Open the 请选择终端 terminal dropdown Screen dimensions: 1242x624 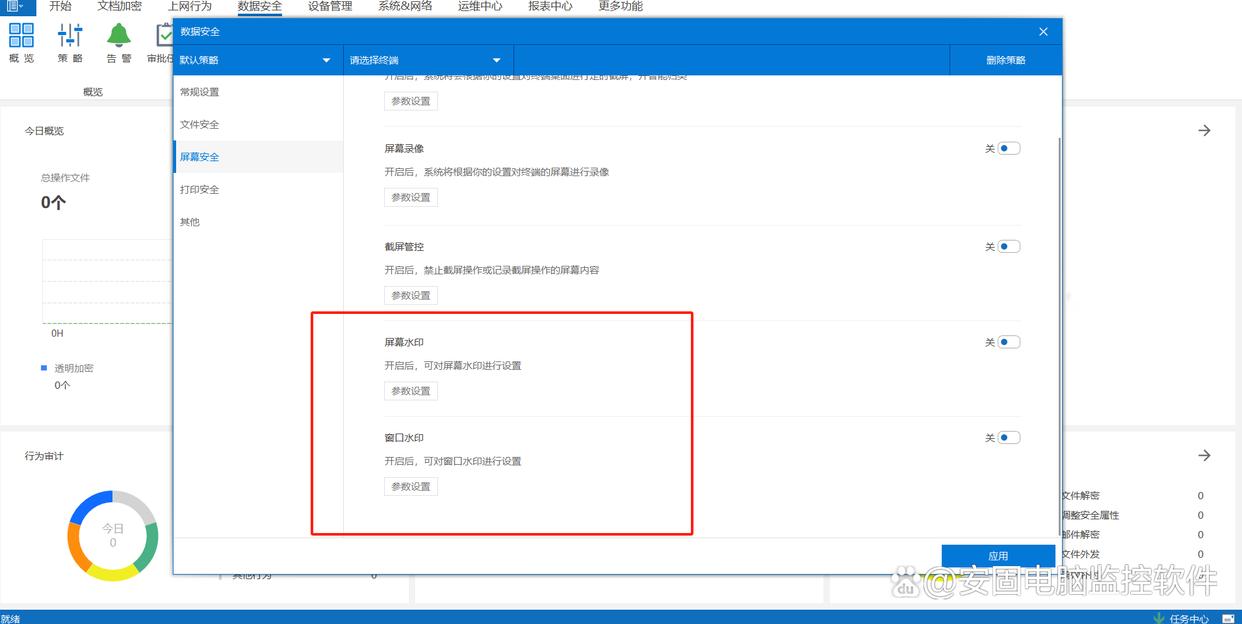(427, 60)
